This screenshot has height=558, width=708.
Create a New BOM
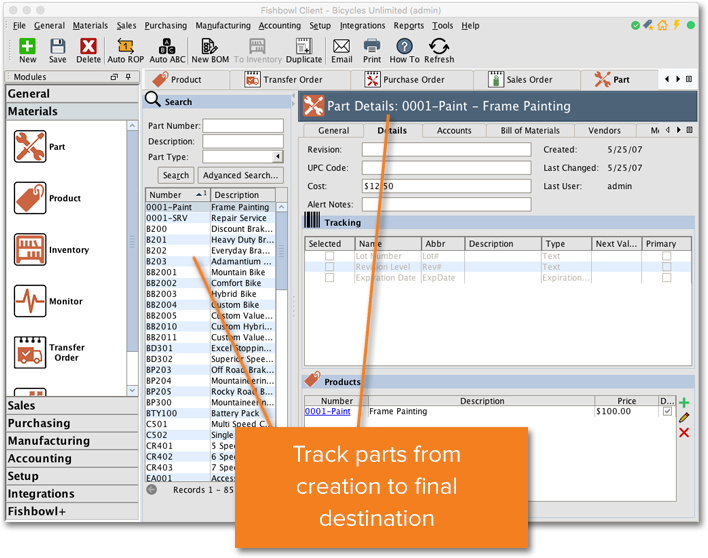click(x=210, y=50)
